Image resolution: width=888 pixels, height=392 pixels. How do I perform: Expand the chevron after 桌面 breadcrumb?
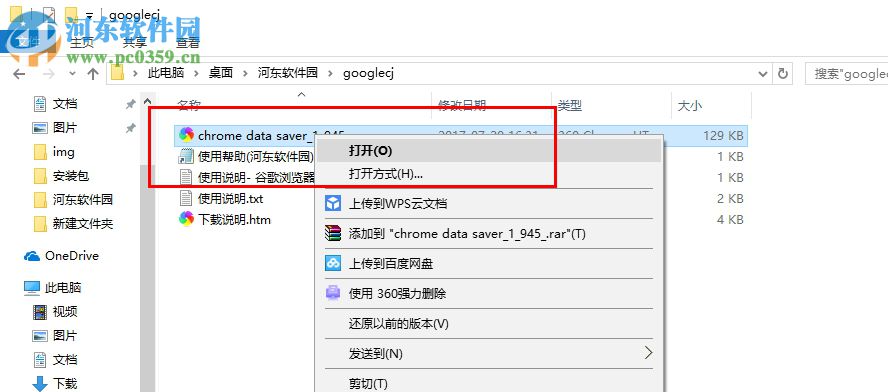click(246, 74)
